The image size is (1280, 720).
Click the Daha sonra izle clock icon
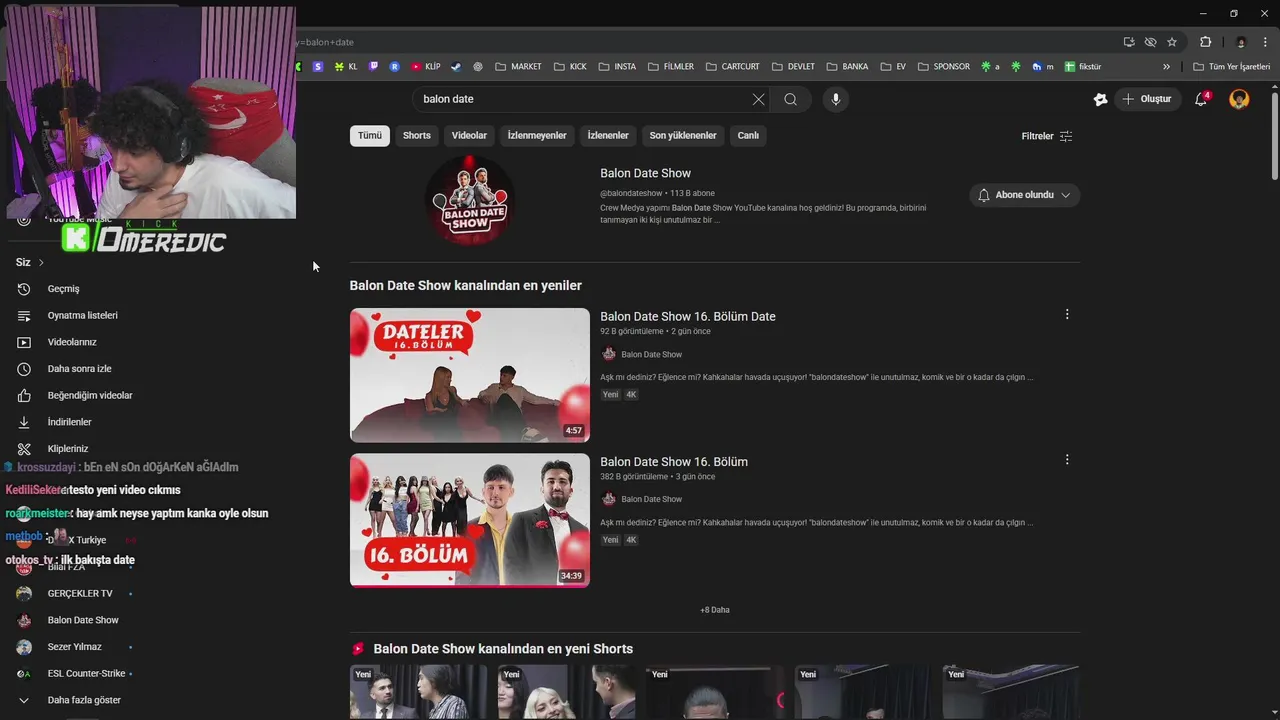pyautogui.click(x=24, y=369)
